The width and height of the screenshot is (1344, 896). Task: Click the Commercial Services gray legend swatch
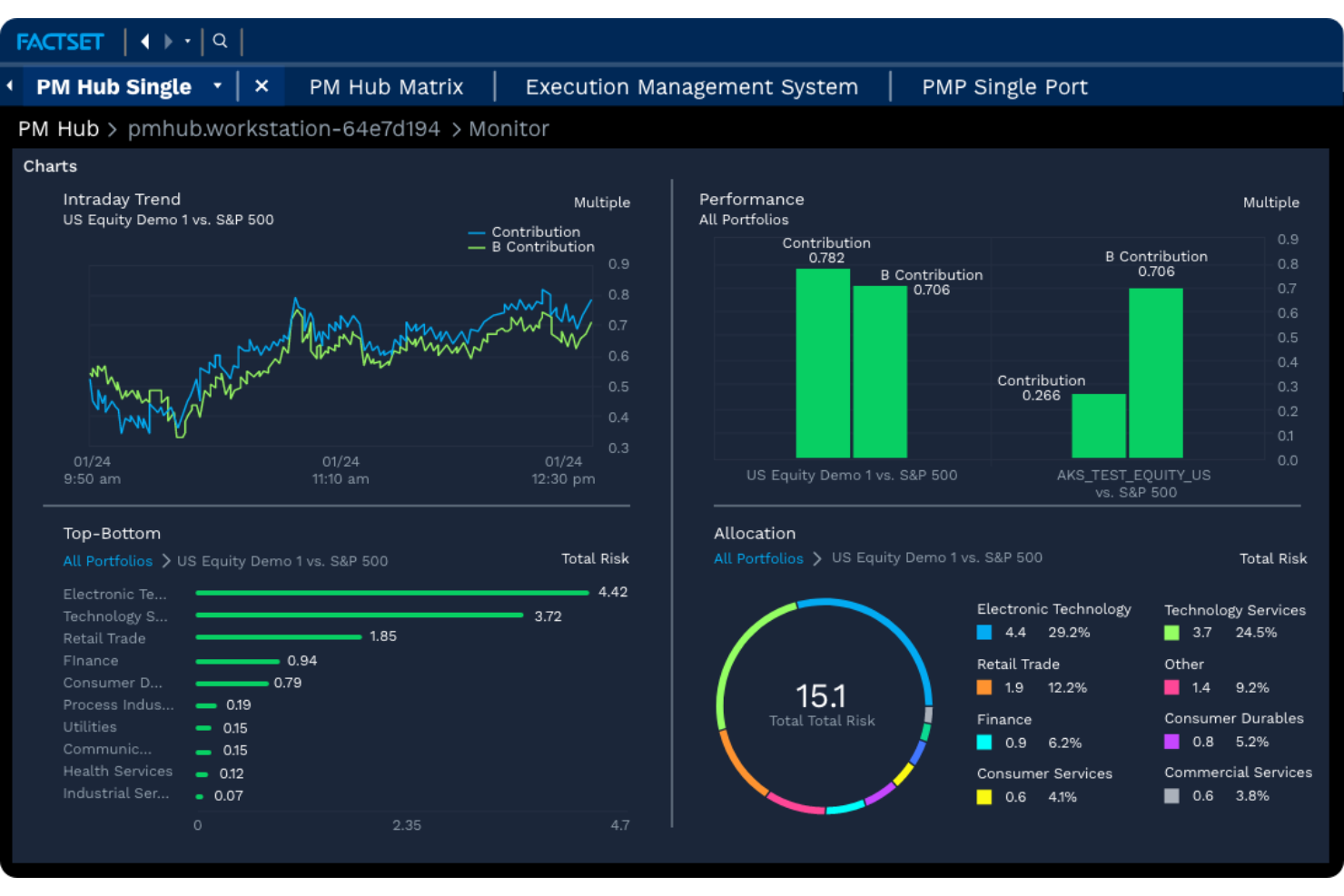[1171, 796]
